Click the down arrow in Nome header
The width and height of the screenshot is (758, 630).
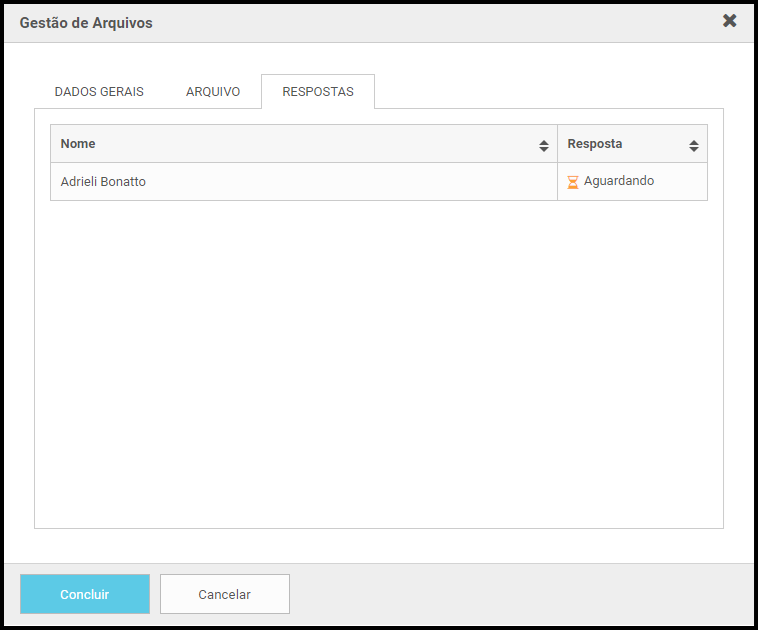click(x=544, y=149)
